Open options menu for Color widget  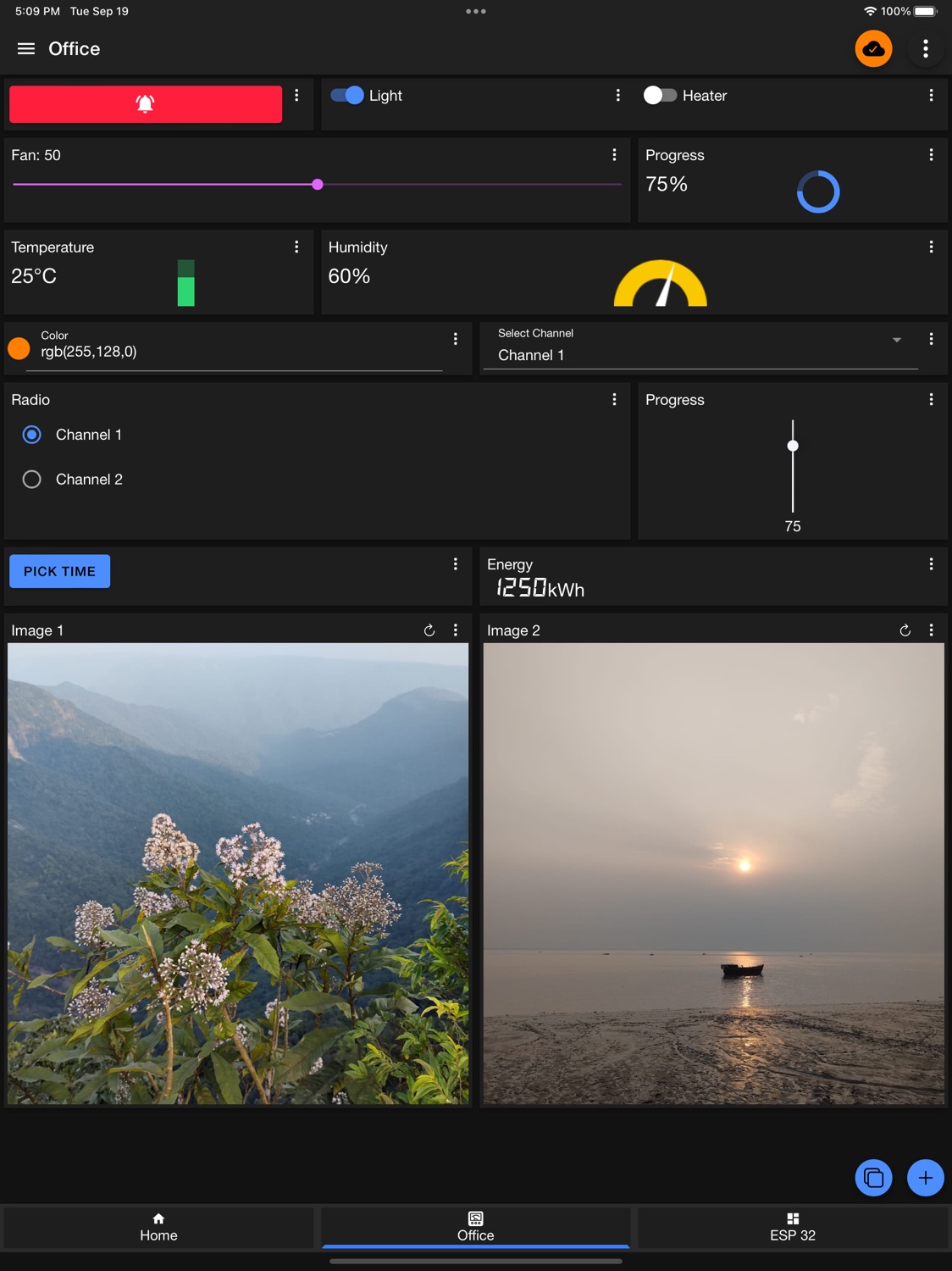click(456, 339)
